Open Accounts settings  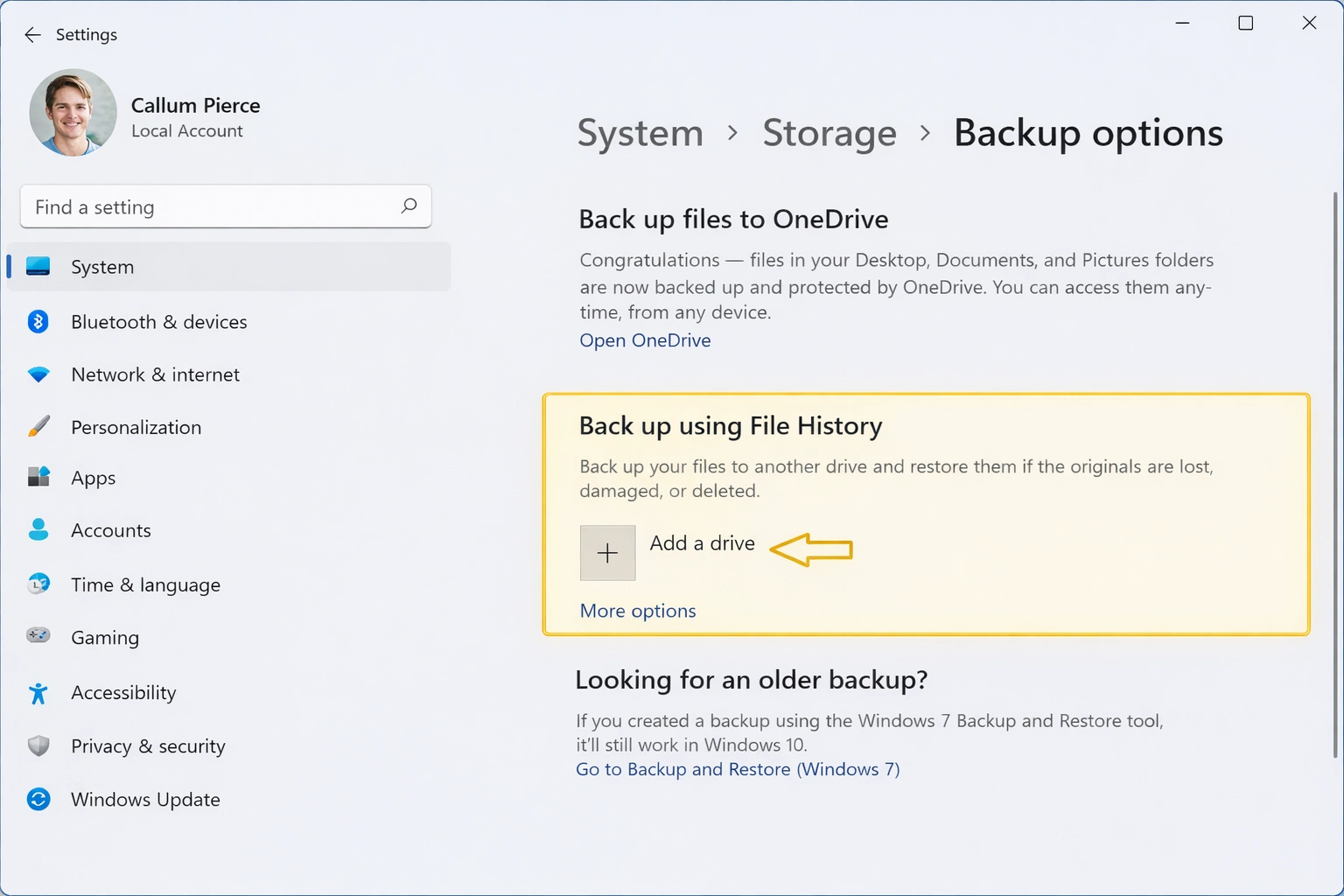tap(111, 530)
